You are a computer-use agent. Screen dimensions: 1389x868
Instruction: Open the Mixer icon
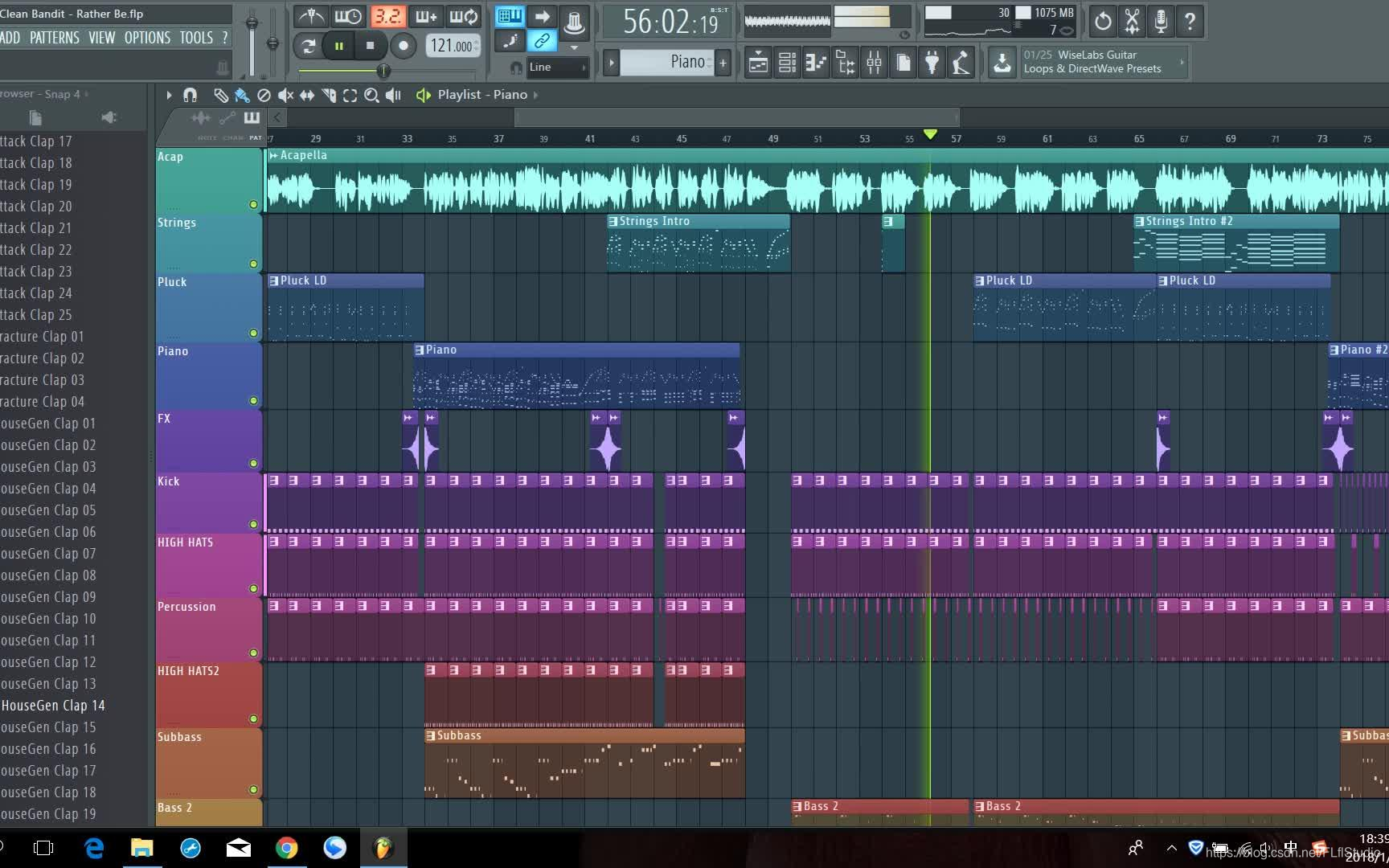tap(874, 62)
